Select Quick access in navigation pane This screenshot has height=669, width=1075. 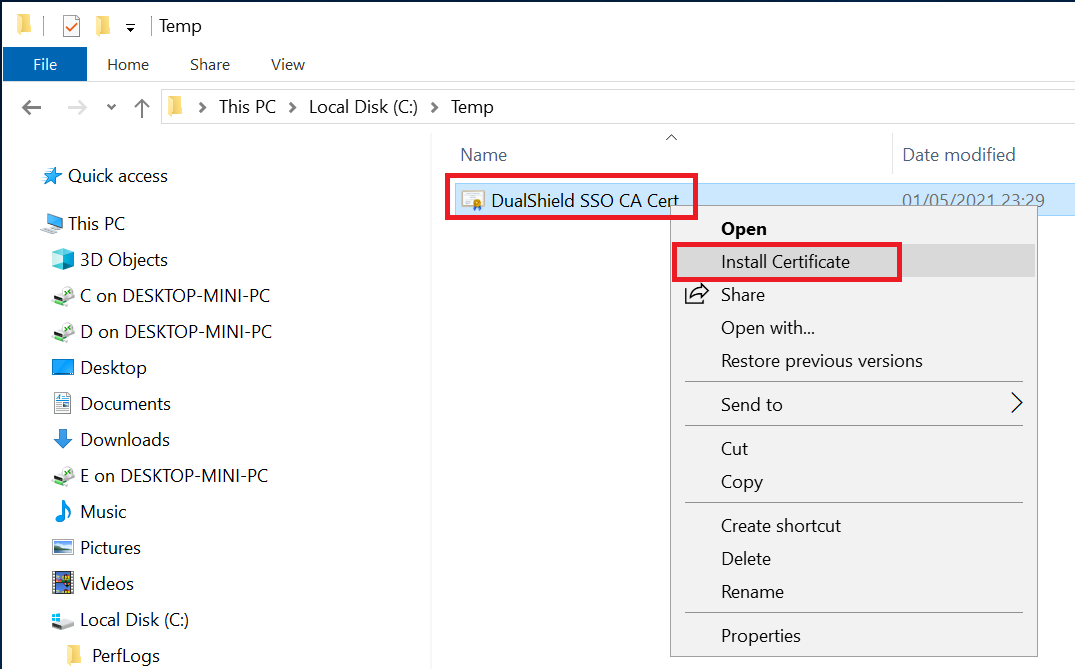(117, 176)
